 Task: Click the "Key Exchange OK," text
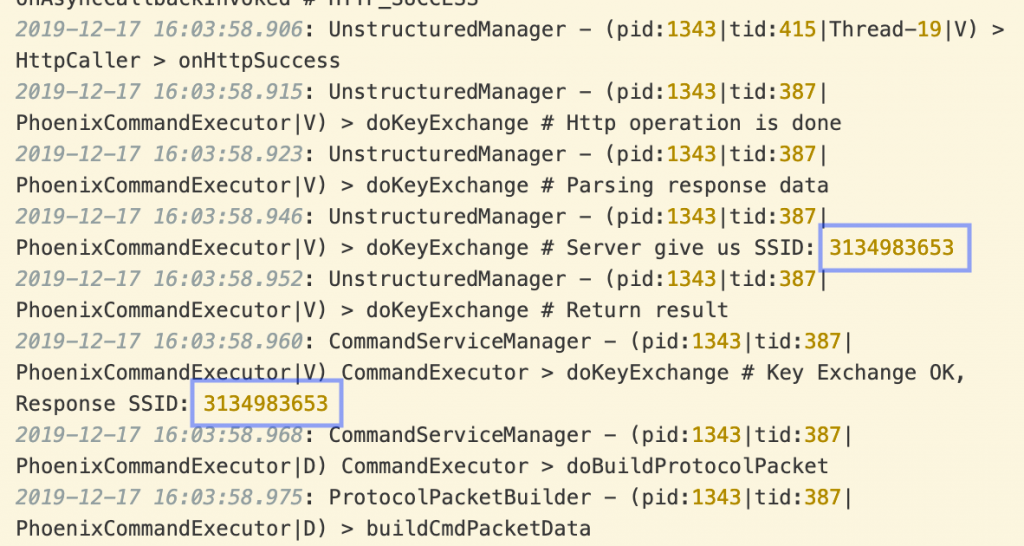pos(865,373)
